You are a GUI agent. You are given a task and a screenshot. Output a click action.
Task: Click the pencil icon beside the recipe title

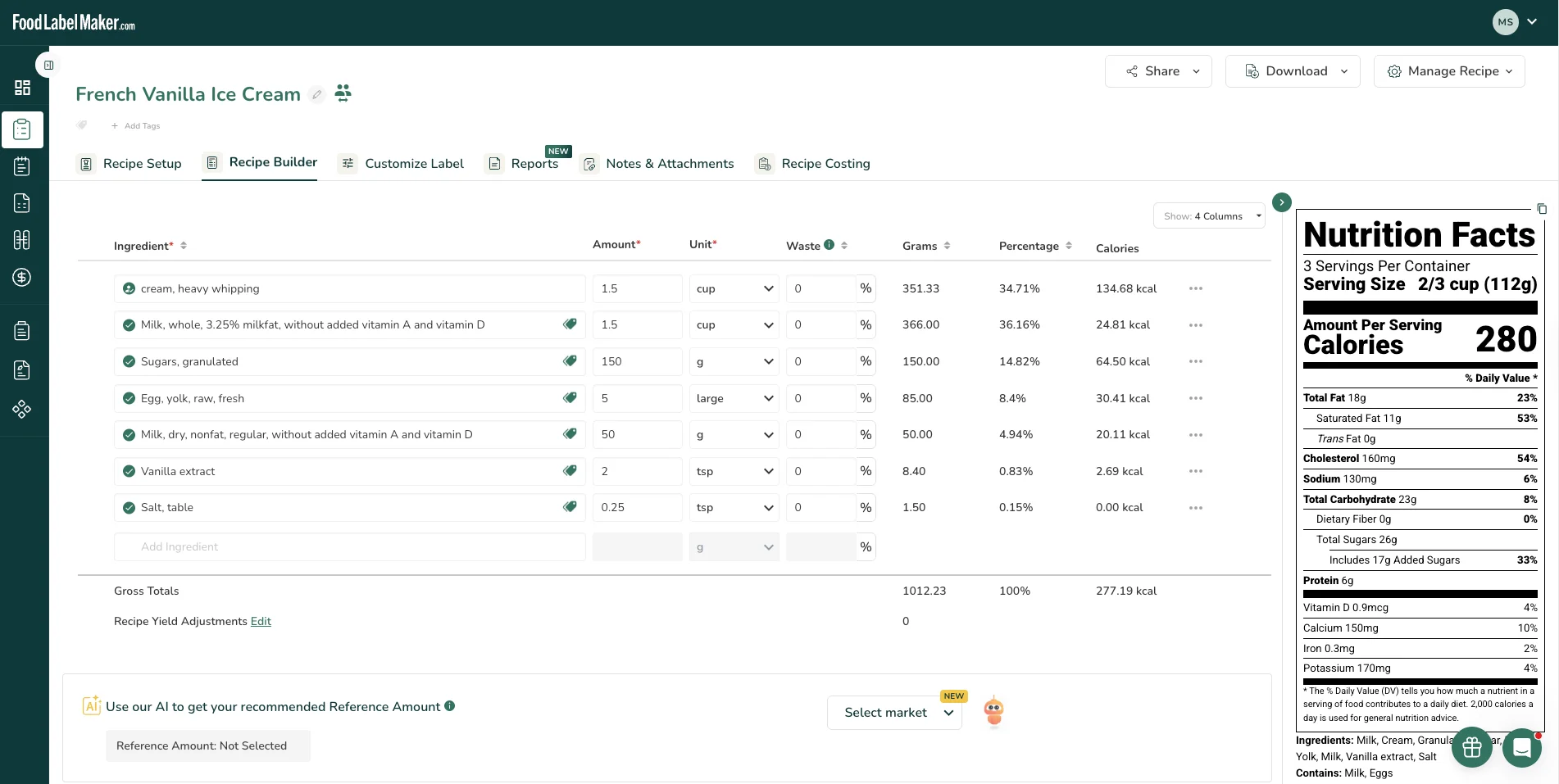click(x=317, y=94)
